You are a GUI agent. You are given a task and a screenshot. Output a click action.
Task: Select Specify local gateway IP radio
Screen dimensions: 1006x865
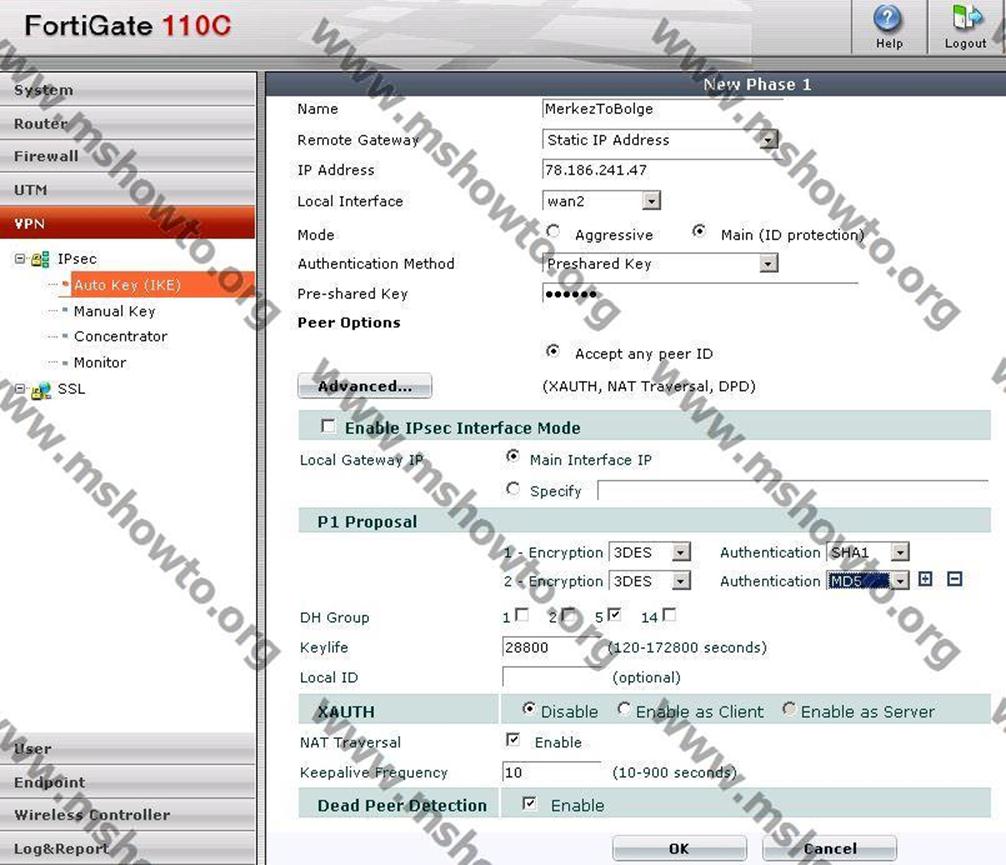512,489
